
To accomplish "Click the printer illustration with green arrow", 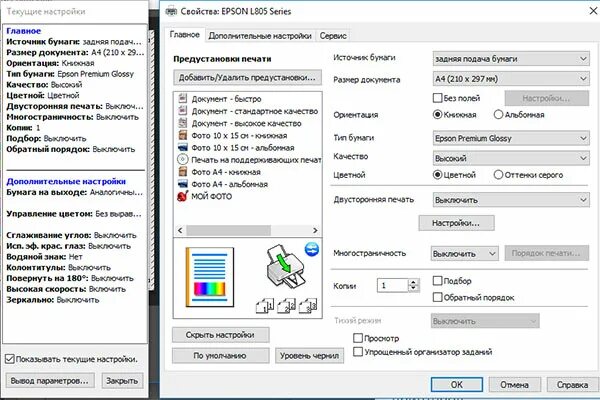I will coord(285,267).
